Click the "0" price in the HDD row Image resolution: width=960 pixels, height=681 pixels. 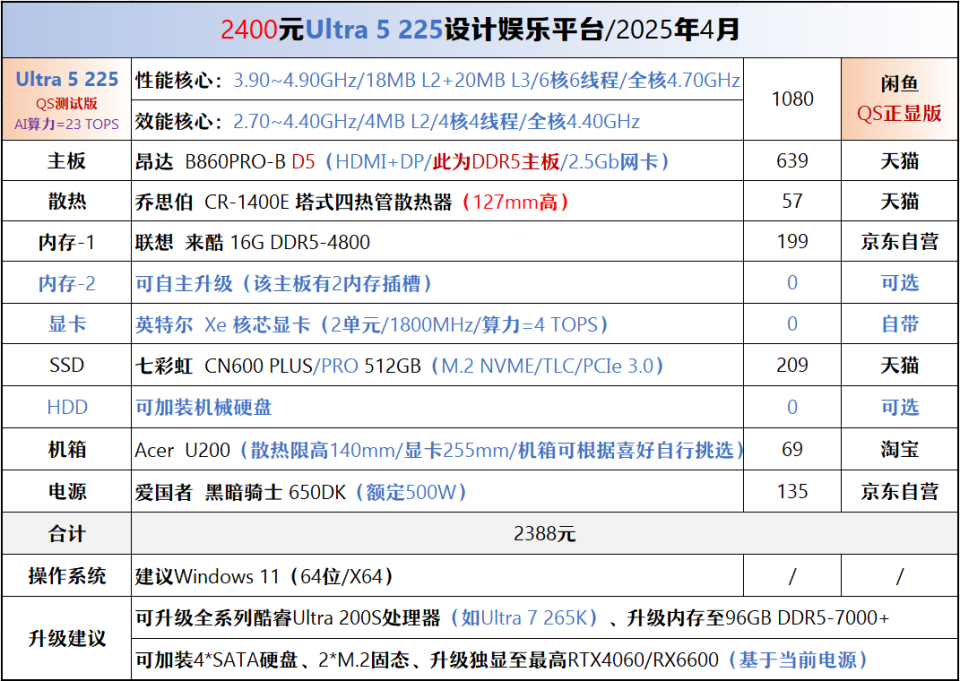[x=792, y=407]
